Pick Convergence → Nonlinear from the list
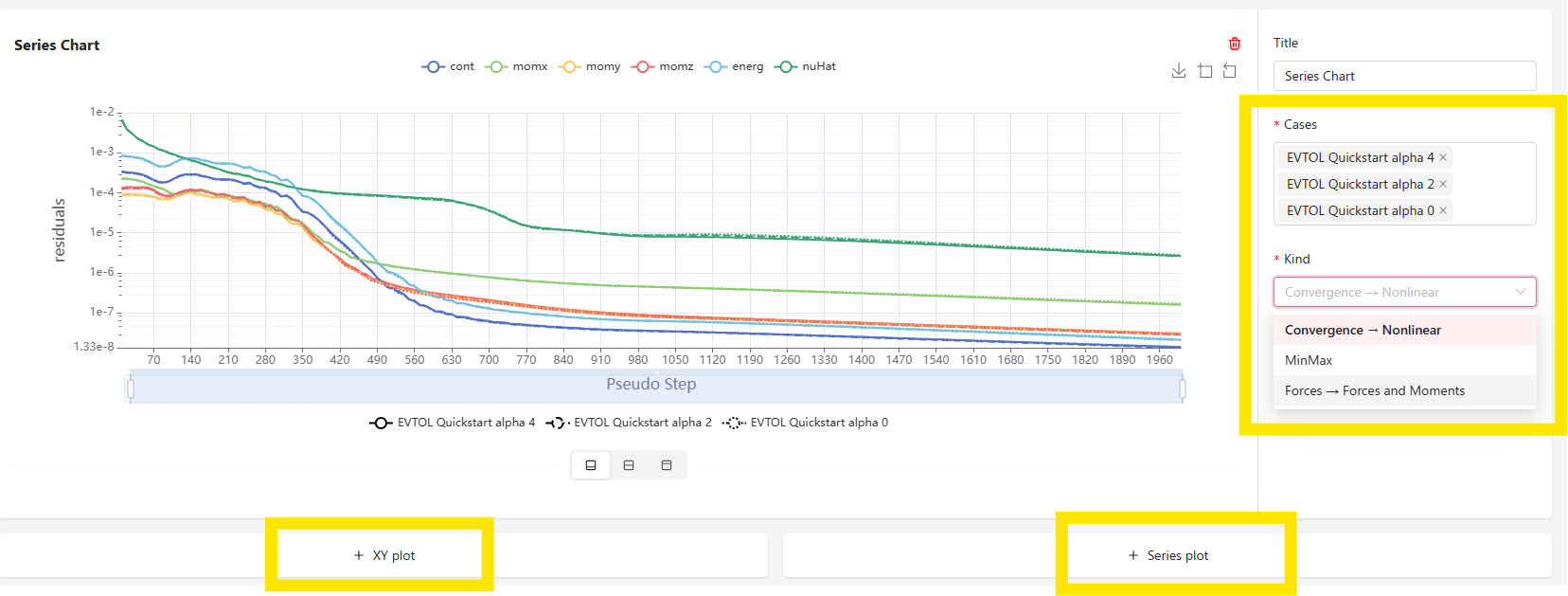1568x596 pixels. 1363,330
